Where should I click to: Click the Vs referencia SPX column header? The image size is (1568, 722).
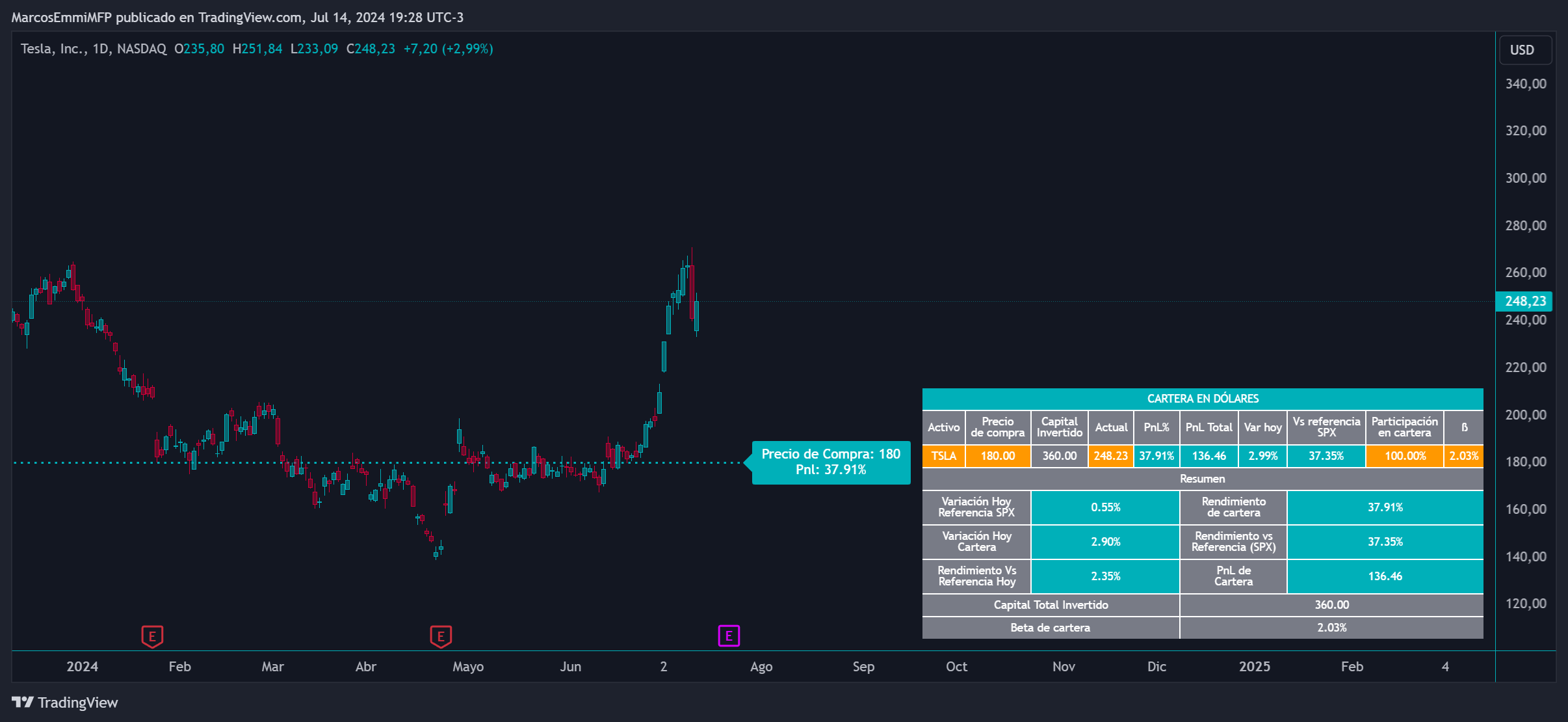point(1326,427)
